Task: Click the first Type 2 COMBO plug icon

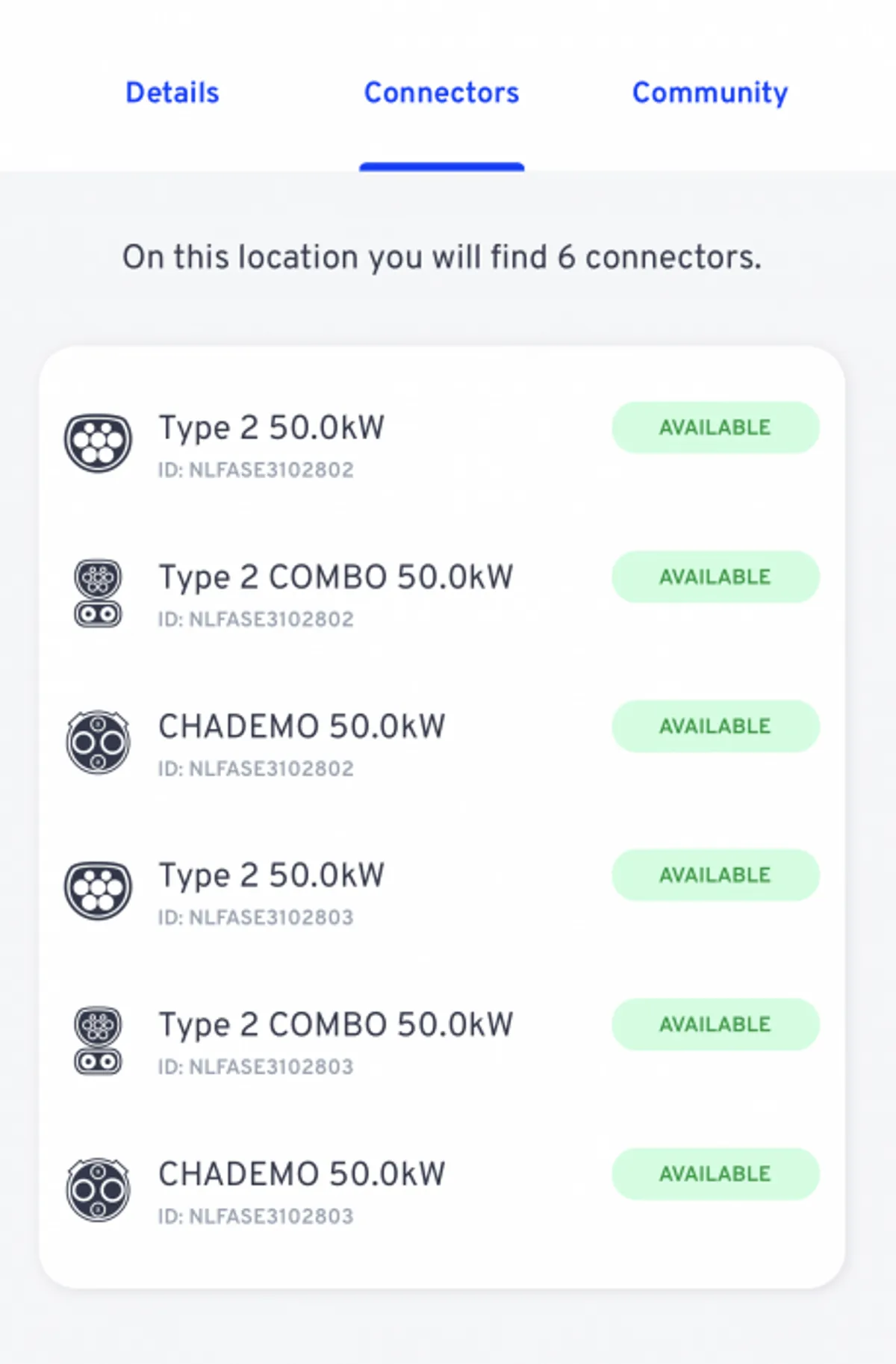Action: 98,594
